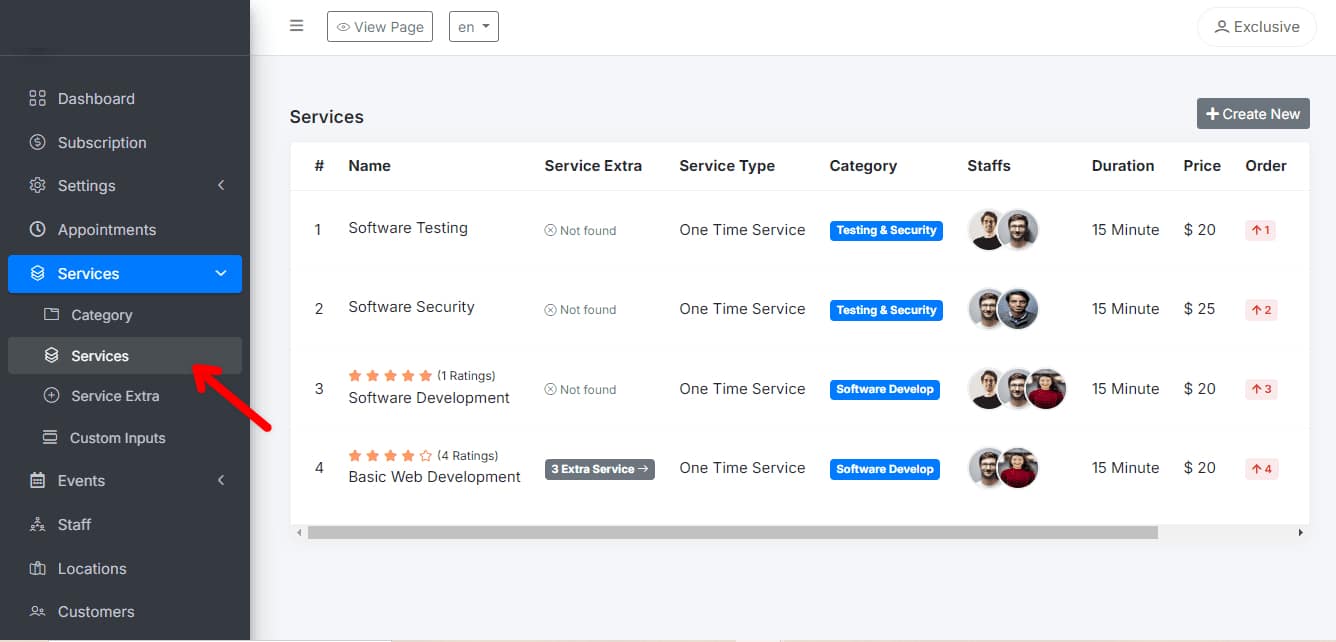Open Dashboard from the sidebar
Viewport: 1336px width, 642px height.
click(96, 98)
